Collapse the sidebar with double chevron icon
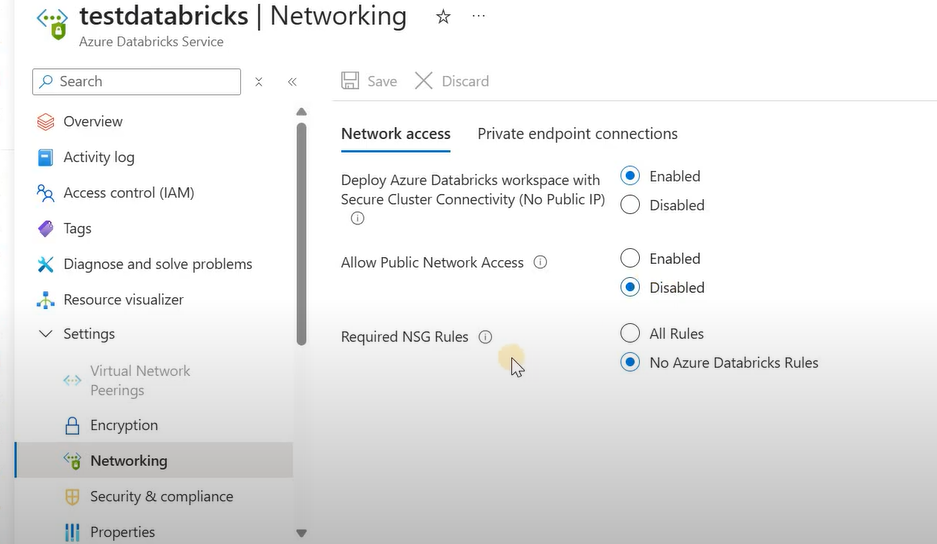This screenshot has width=937, height=544. [x=292, y=82]
